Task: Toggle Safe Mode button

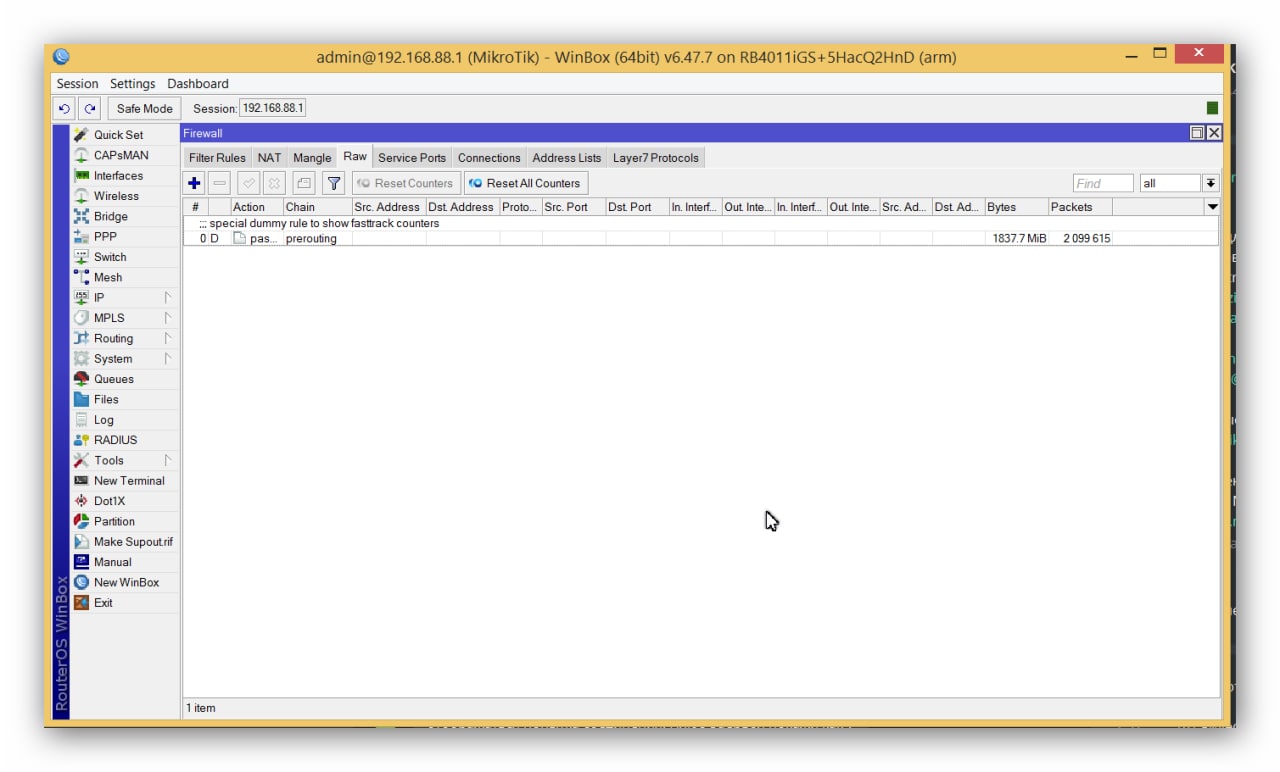Action: [144, 108]
